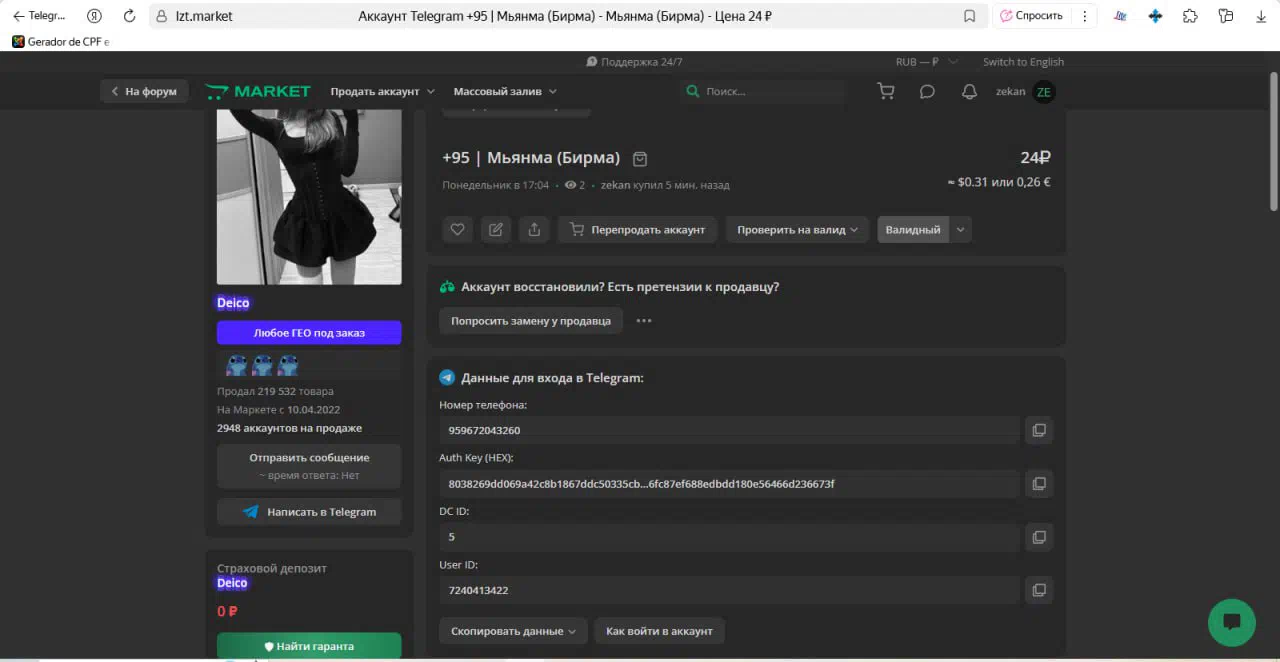Click the User ID field 7240413422

click(x=729, y=590)
